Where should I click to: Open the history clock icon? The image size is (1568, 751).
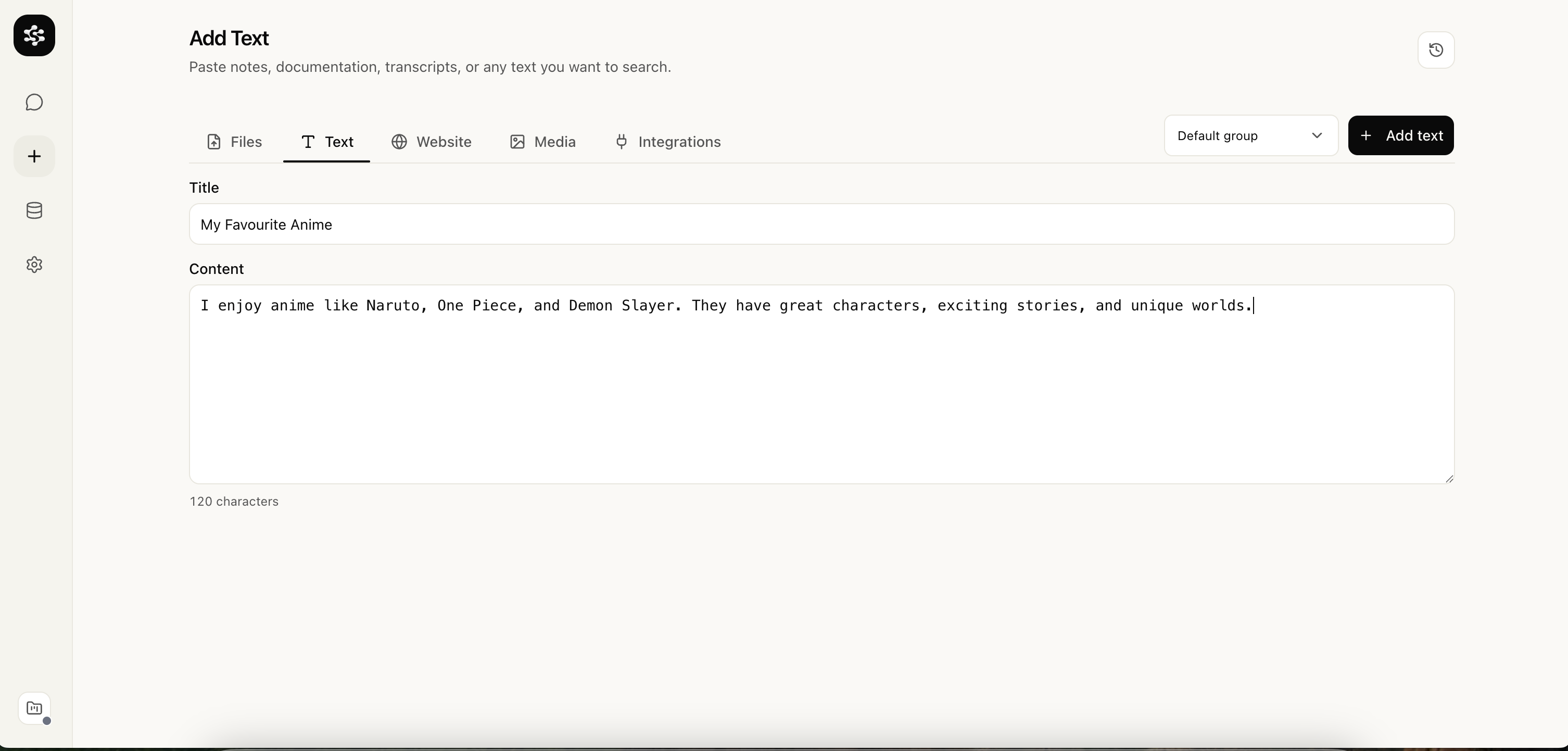pos(1436,50)
